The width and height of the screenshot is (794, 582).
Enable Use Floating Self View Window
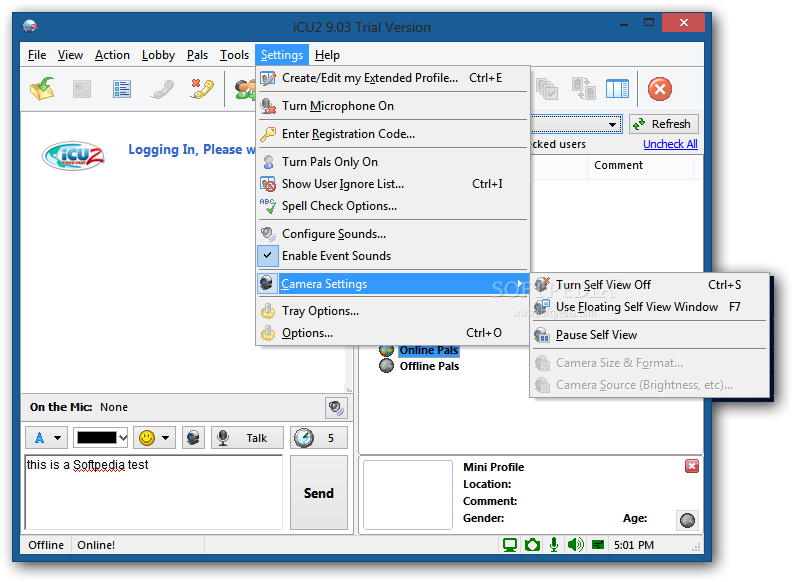click(649, 307)
